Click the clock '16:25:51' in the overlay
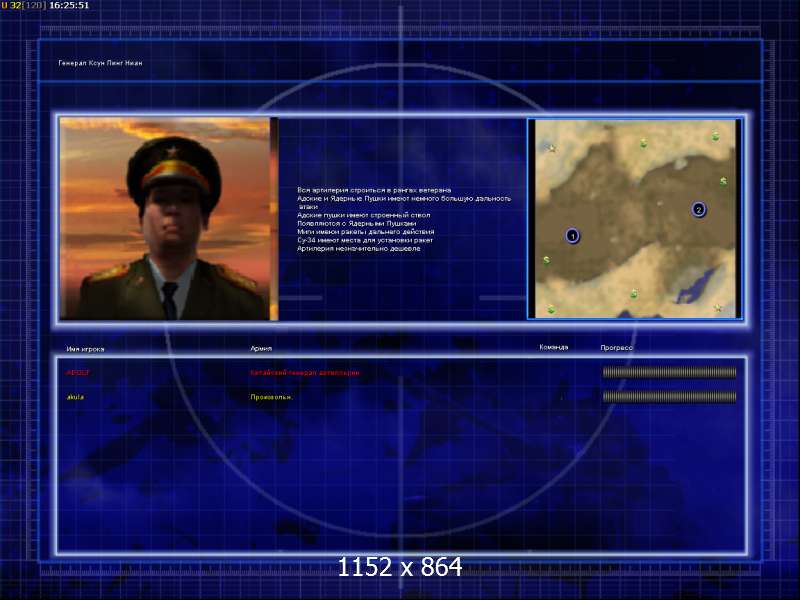Image resolution: width=800 pixels, height=600 pixels. 69,5
